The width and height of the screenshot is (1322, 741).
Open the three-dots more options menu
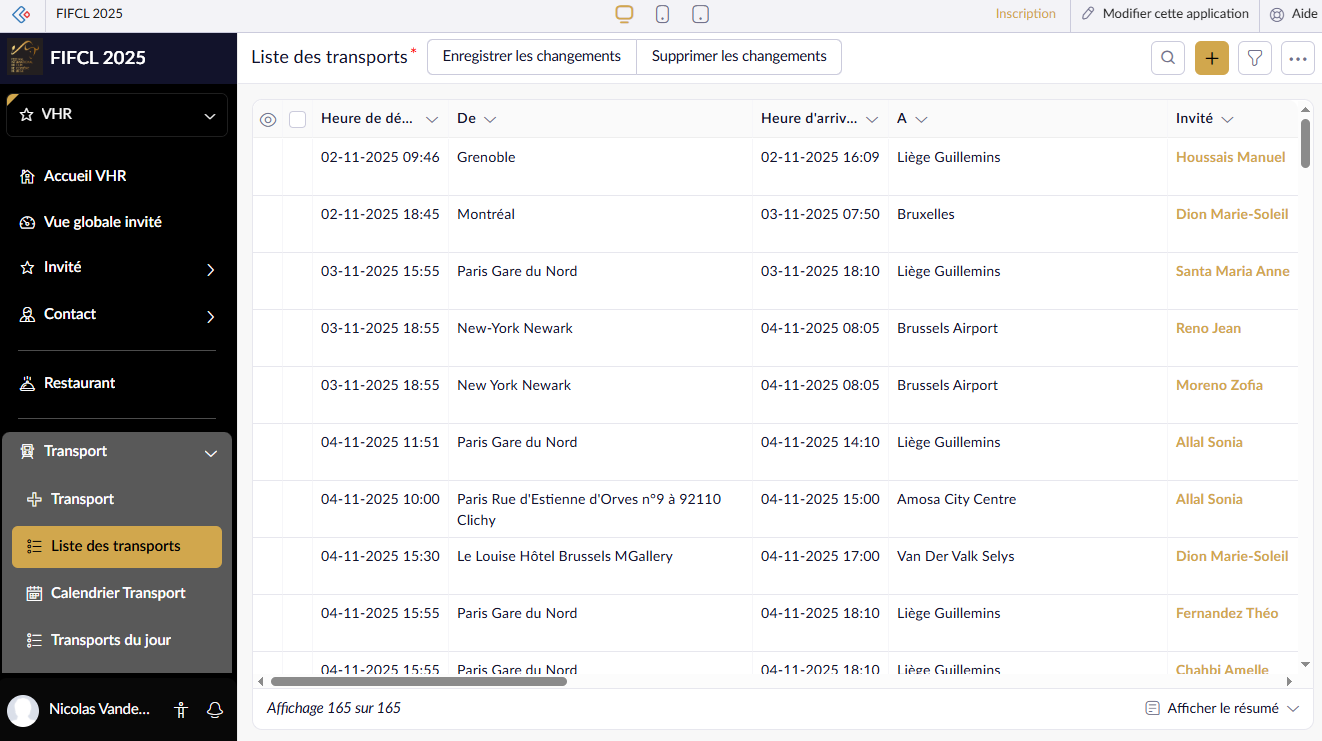point(1298,58)
